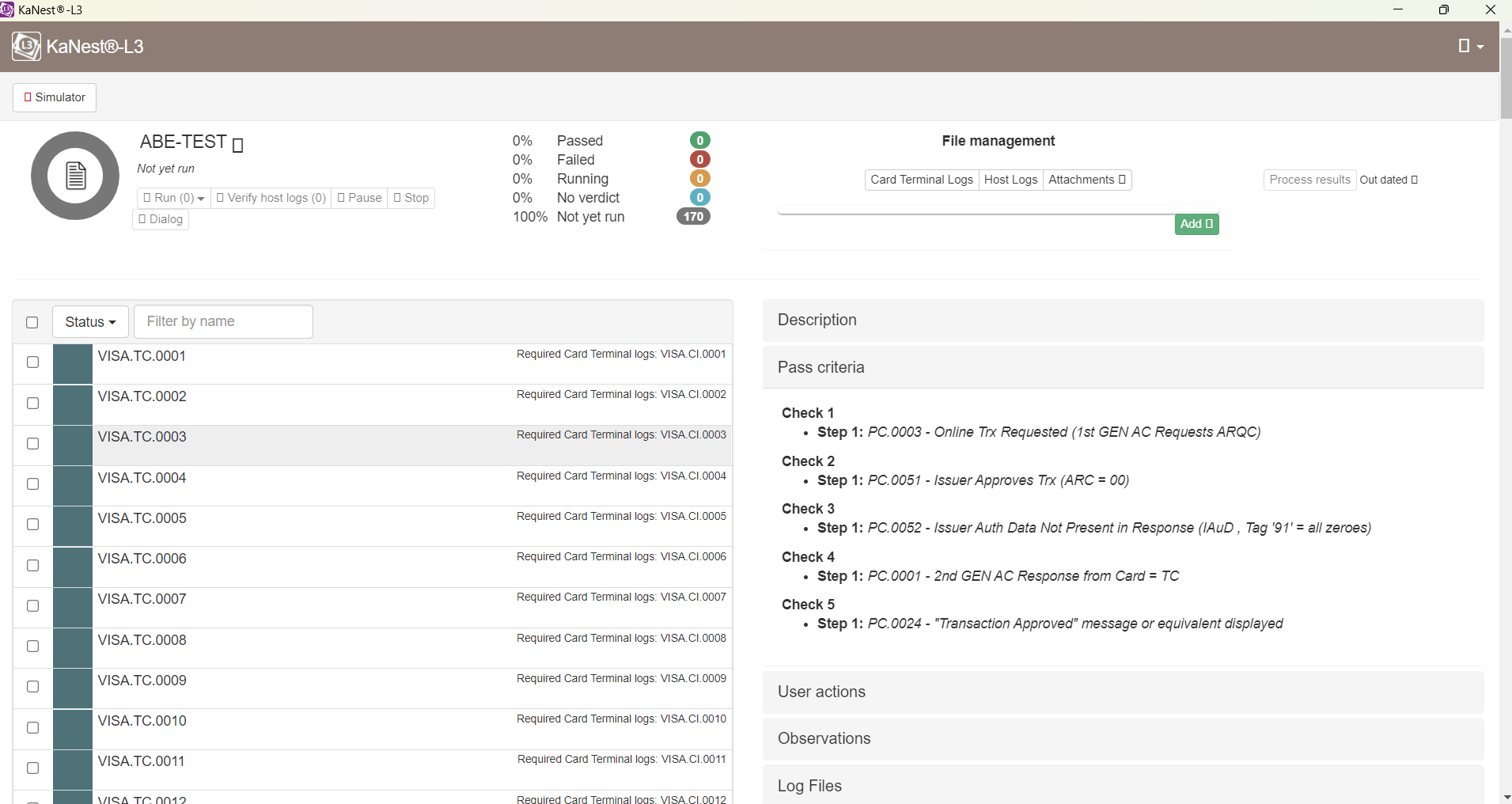Open the Run (0) dropdown
The width and height of the screenshot is (1512, 804).
pyautogui.click(x=174, y=198)
